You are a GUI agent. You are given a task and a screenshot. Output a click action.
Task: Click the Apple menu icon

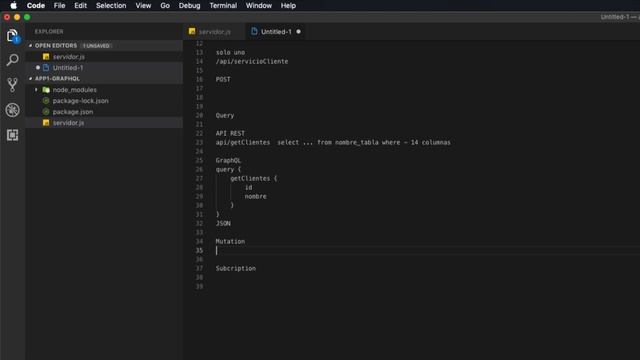[x=13, y=5]
